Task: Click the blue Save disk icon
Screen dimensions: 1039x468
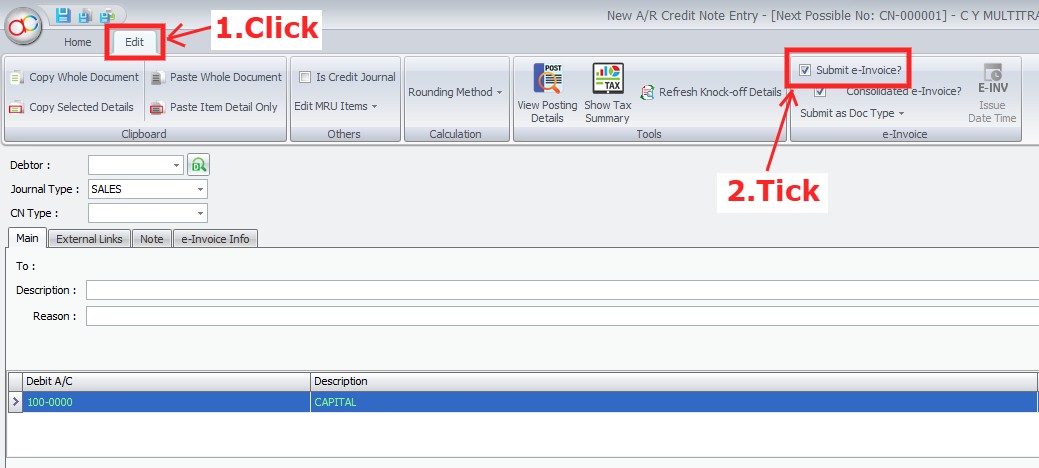Action: tap(64, 14)
